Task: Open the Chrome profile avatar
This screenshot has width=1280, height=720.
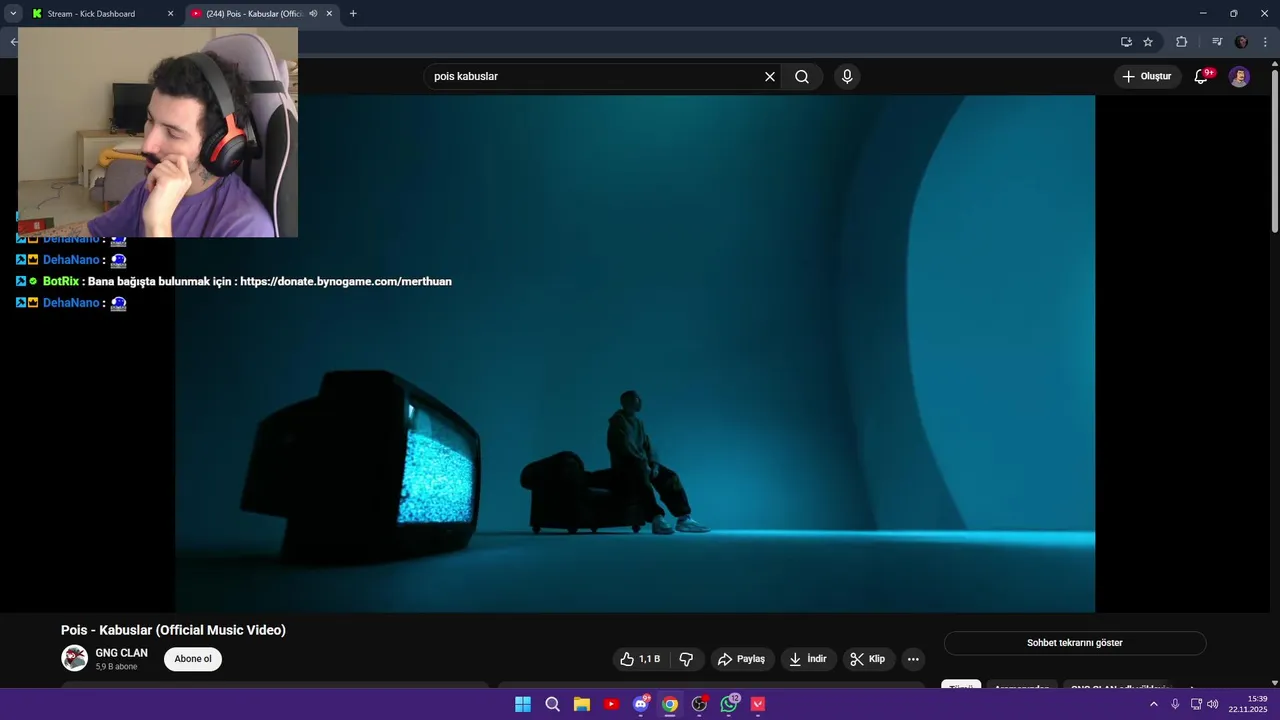Action: pyautogui.click(x=1242, y=42)
